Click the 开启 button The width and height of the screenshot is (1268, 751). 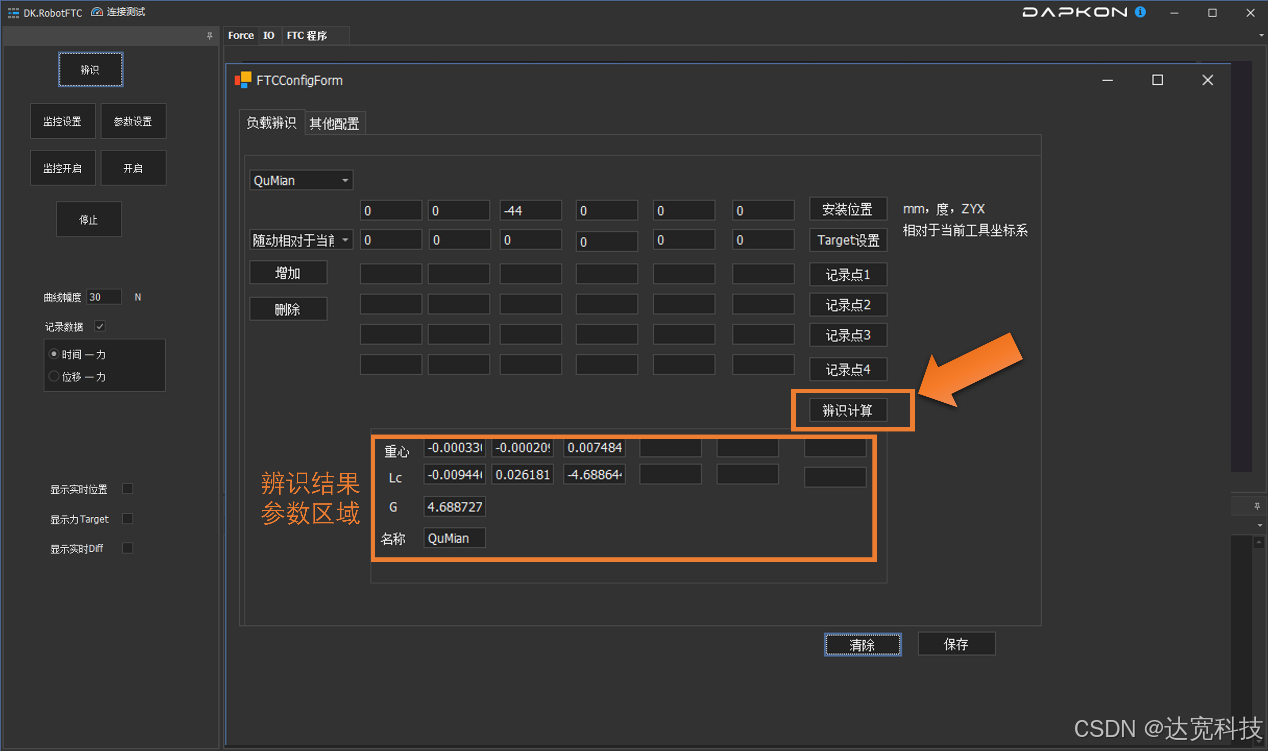(133, 168)
